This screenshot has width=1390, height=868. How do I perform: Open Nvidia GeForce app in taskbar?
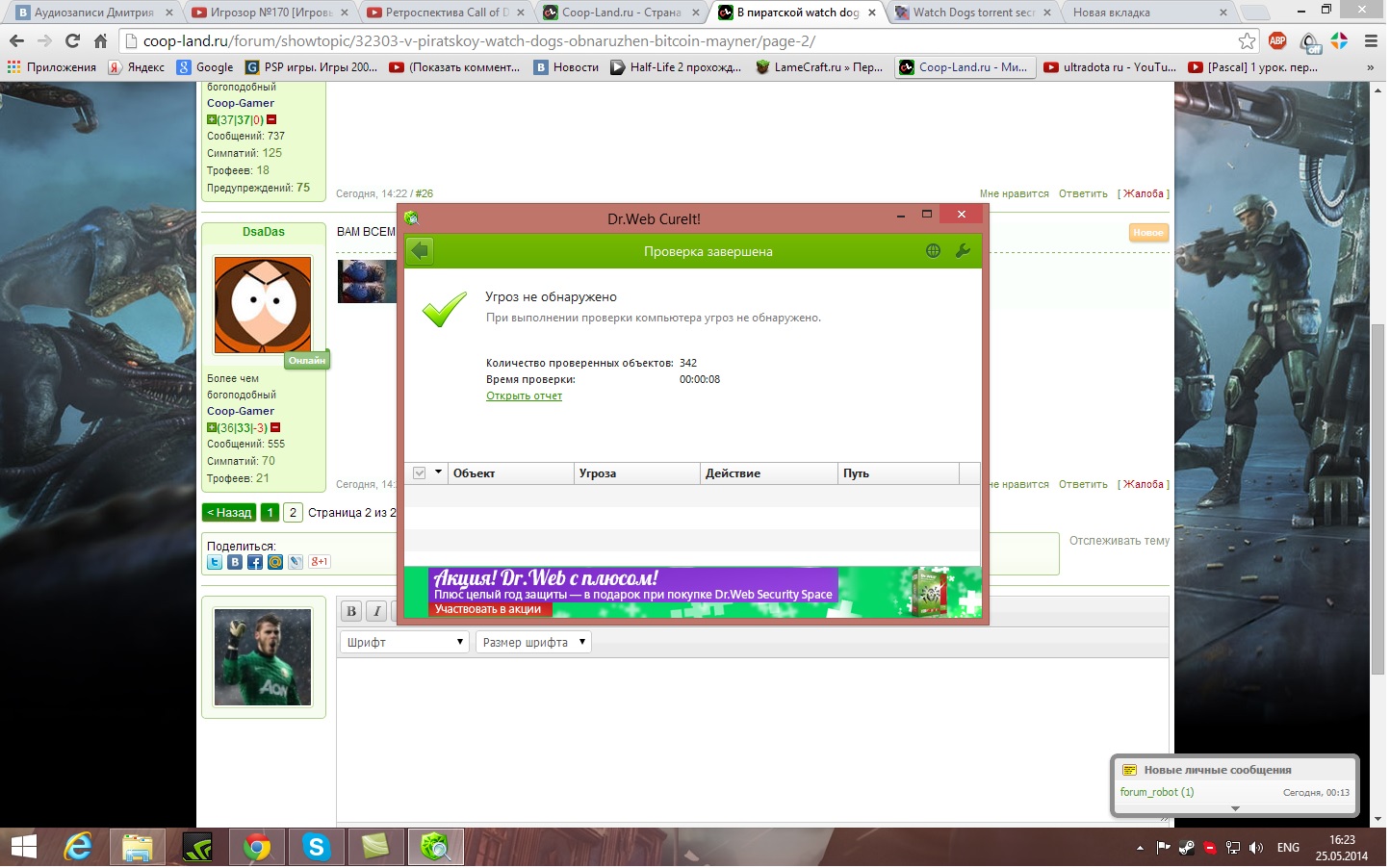click(x=197, y=848)
